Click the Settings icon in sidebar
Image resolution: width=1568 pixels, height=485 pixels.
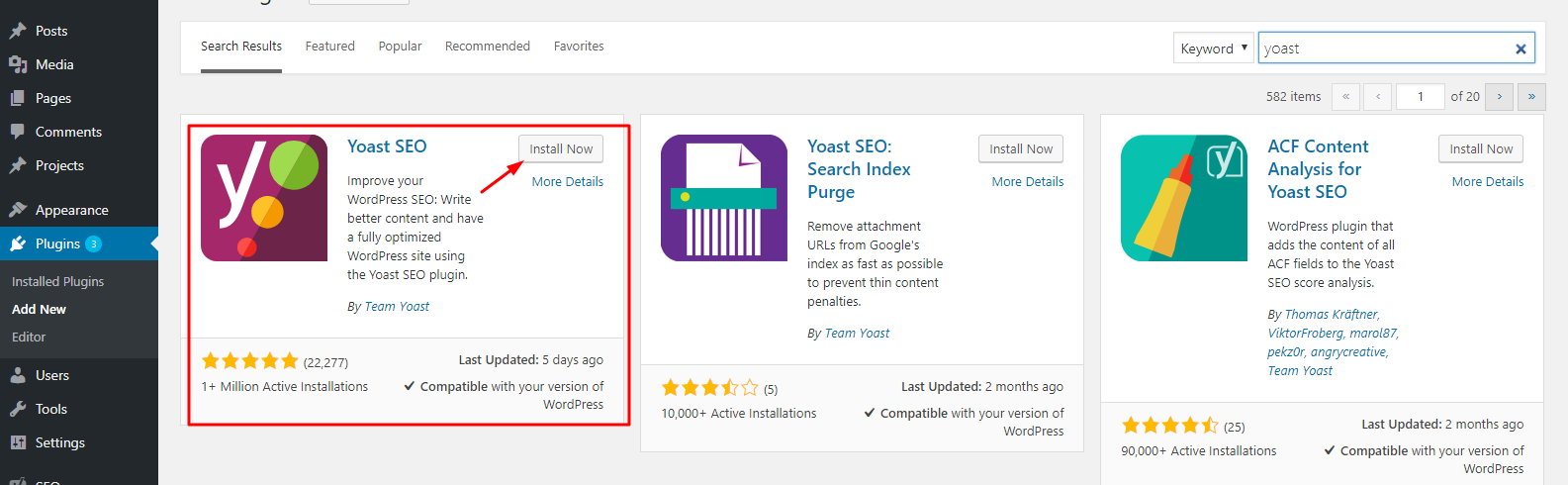point(18,442)
